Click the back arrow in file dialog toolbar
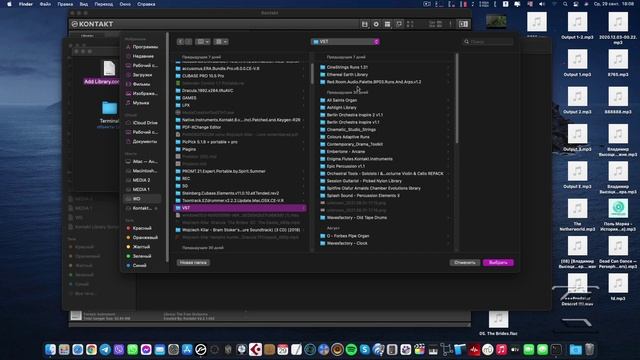The width and height of the screenshot is (640, 360). (x=181, y=42)
